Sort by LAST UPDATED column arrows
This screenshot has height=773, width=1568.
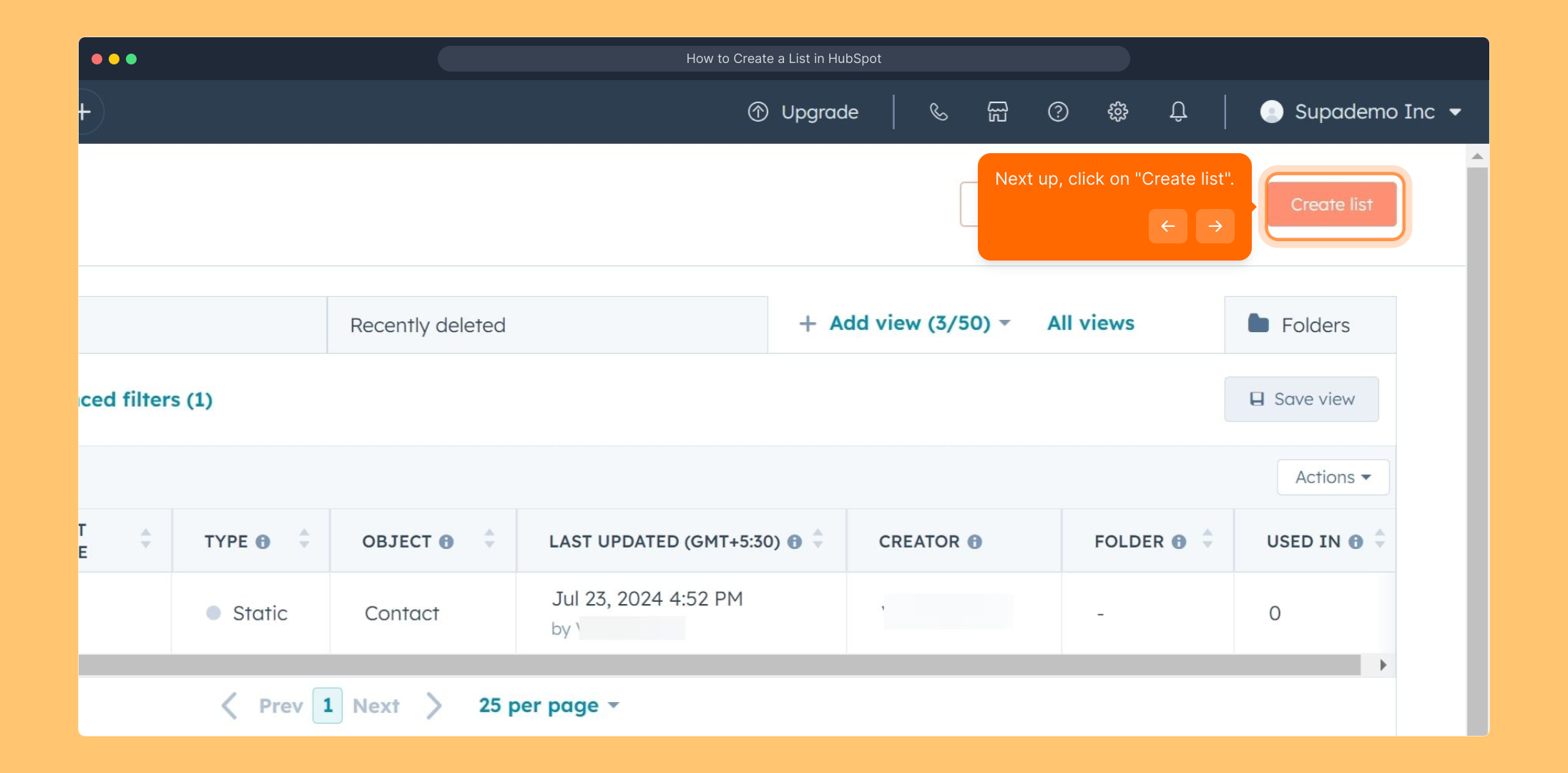pyautogui.click(x=818, y=538)
